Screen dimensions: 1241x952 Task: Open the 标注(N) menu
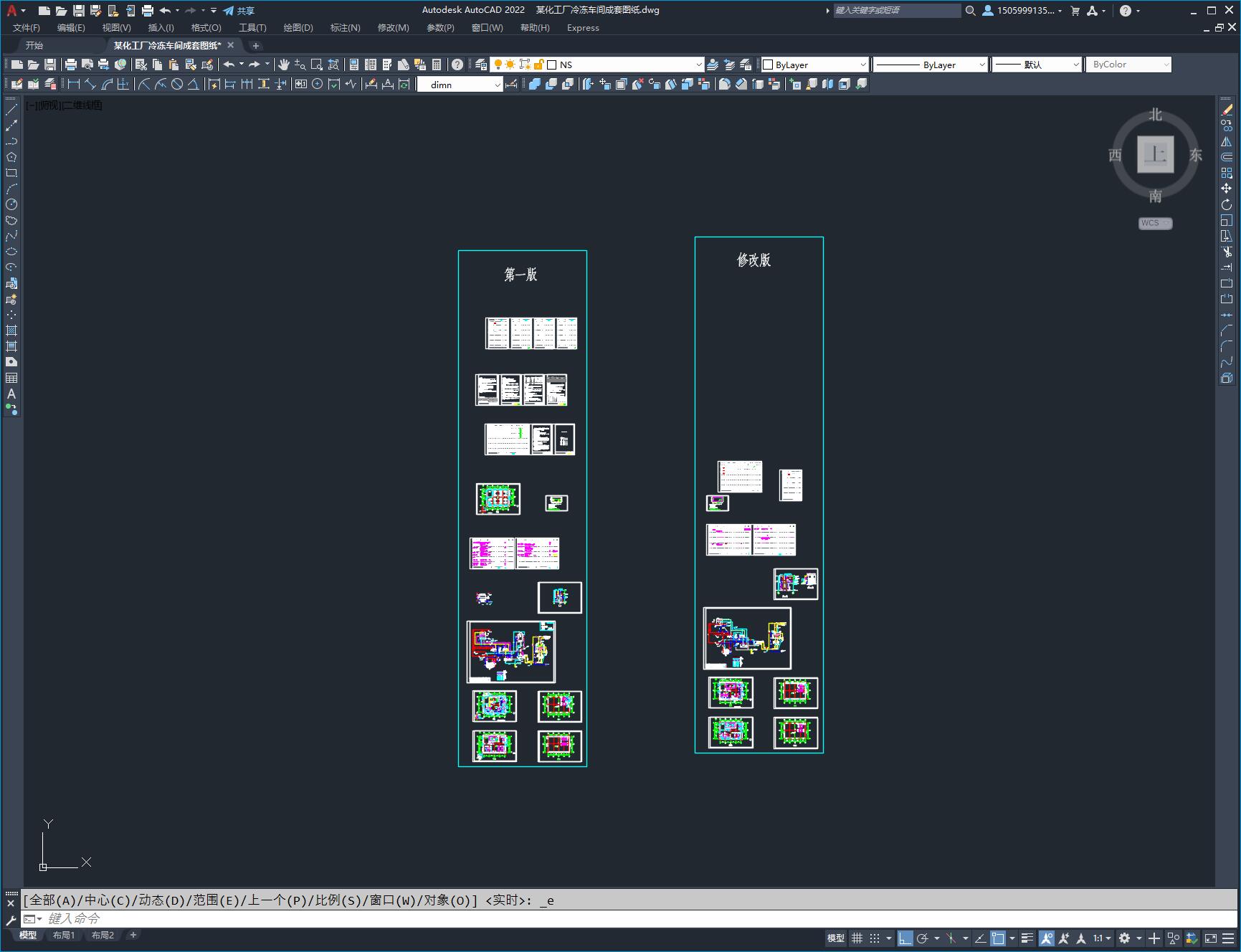345,28
